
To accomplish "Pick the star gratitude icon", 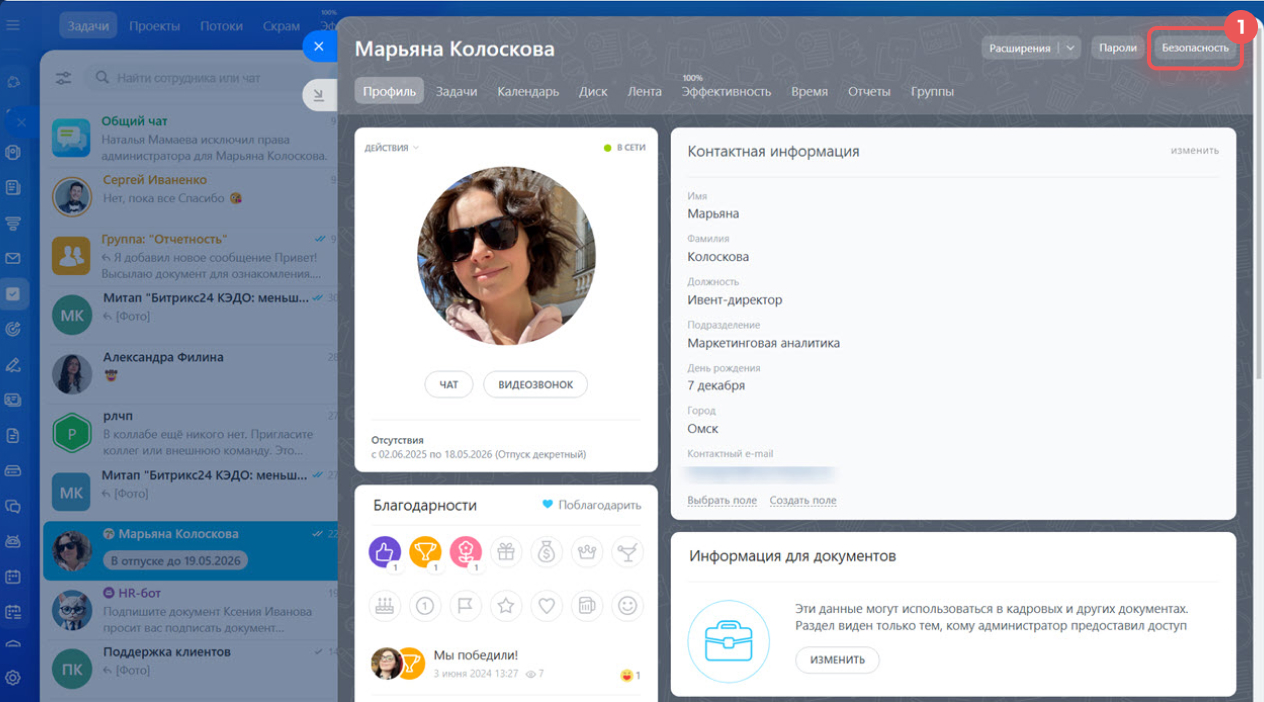I will (506, 605).
